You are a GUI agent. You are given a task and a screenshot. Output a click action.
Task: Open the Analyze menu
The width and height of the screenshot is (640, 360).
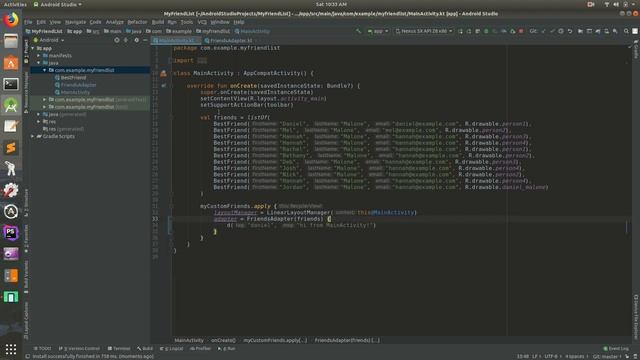pyautogui.click(x=115, y=22)
